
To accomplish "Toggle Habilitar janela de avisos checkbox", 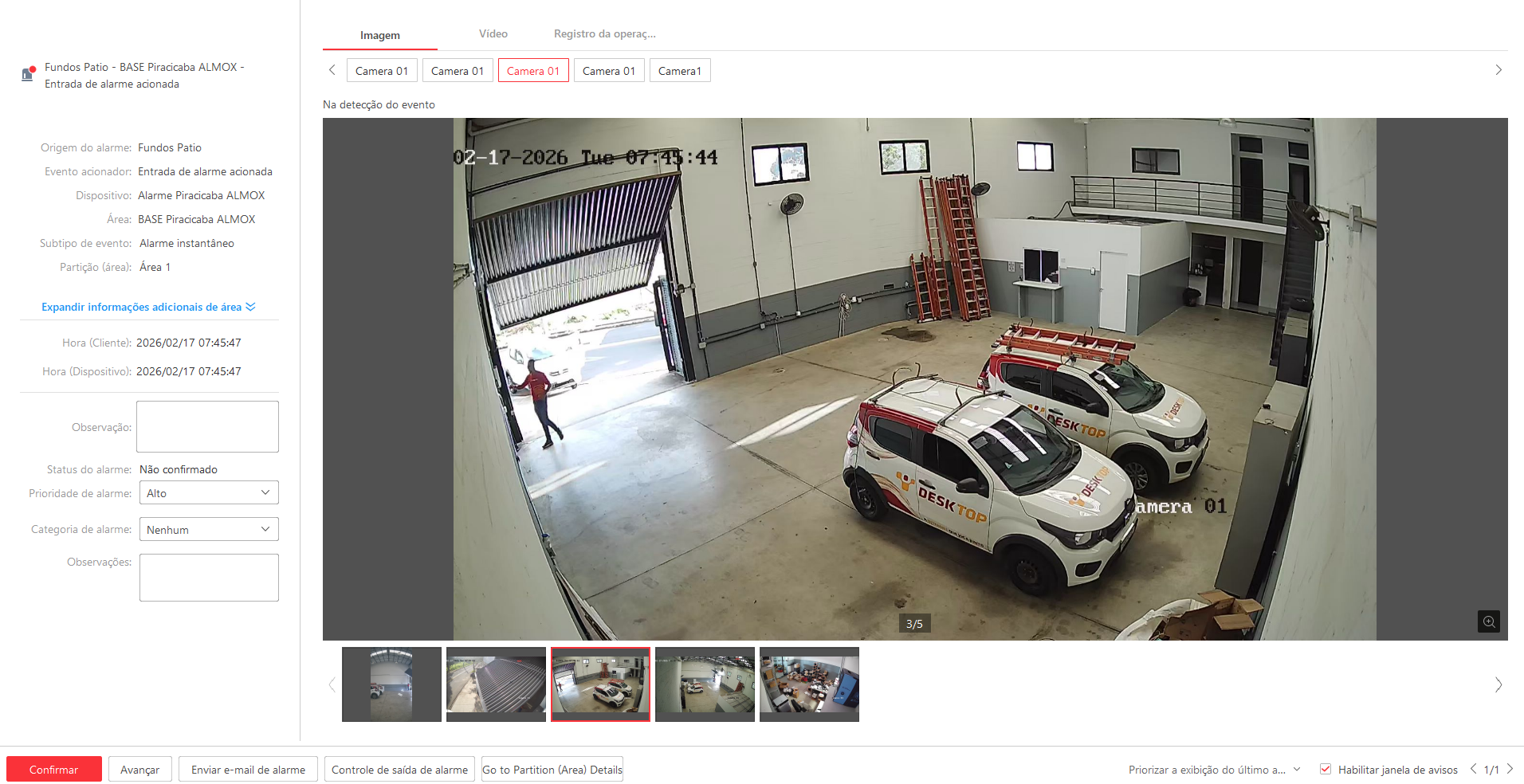I will 1326,769.
